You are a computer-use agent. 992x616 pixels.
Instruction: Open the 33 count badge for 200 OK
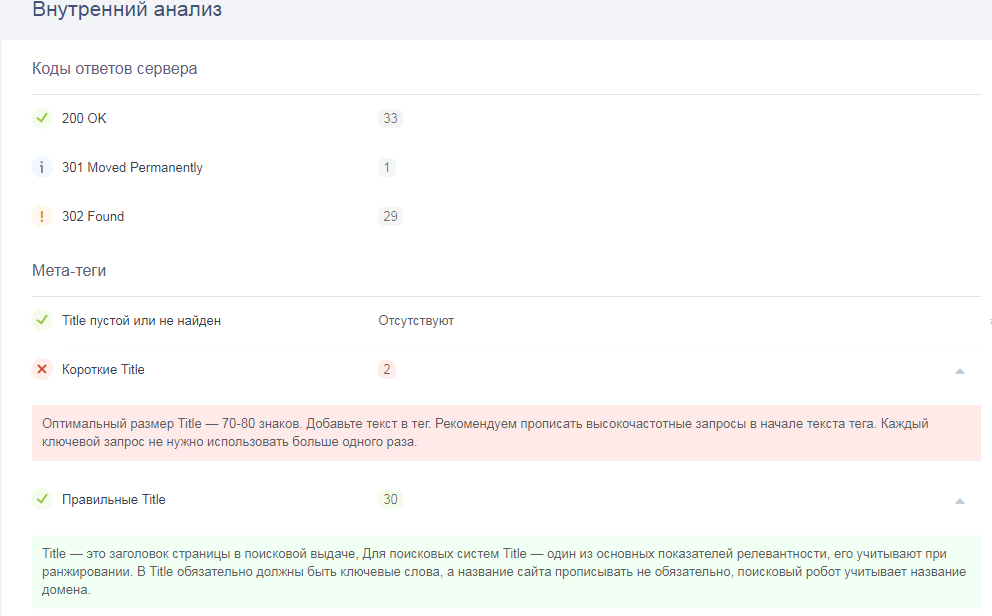[390, 118]
